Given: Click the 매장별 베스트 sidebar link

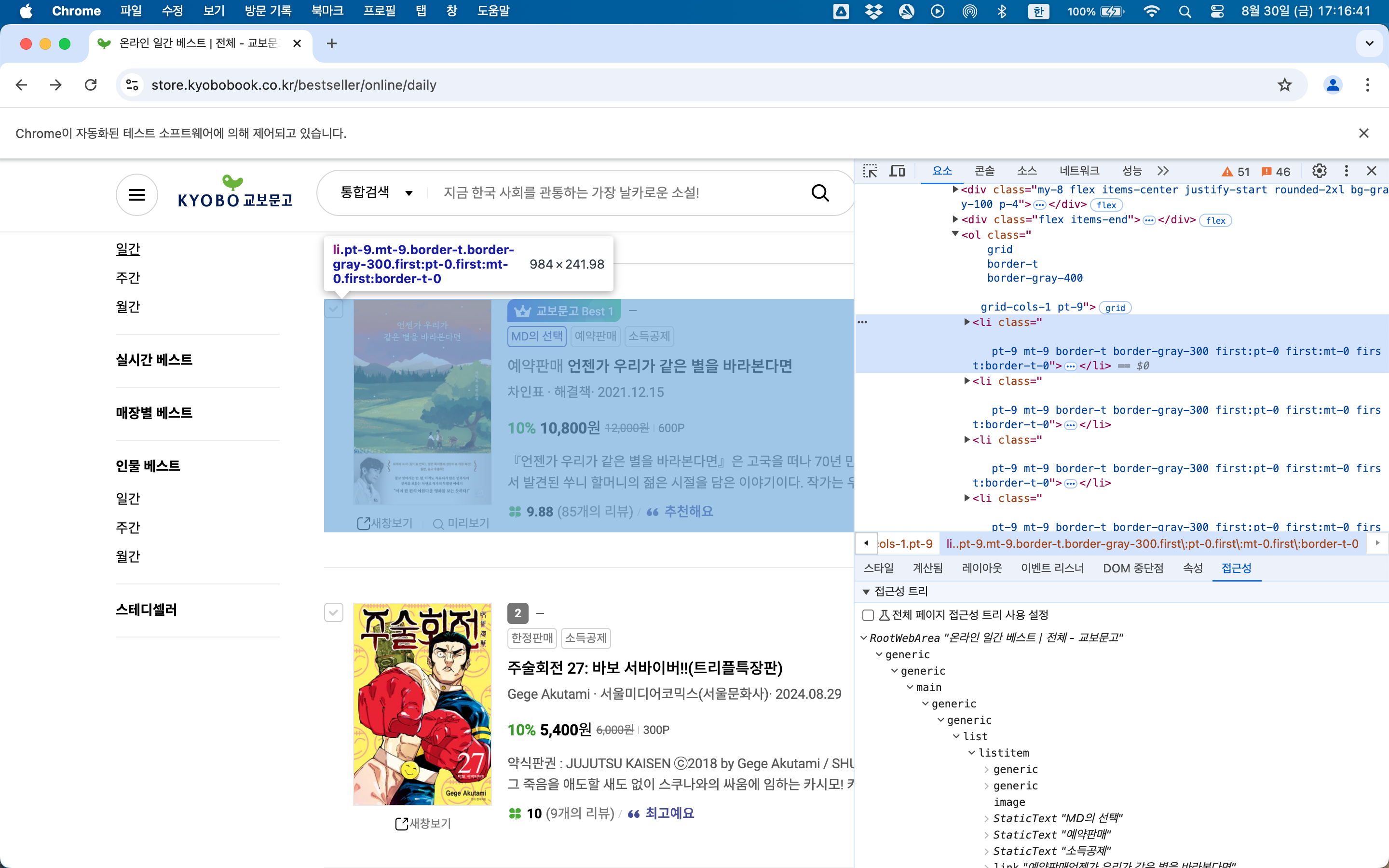Looking at the screenshot, I should pos(154,413).
